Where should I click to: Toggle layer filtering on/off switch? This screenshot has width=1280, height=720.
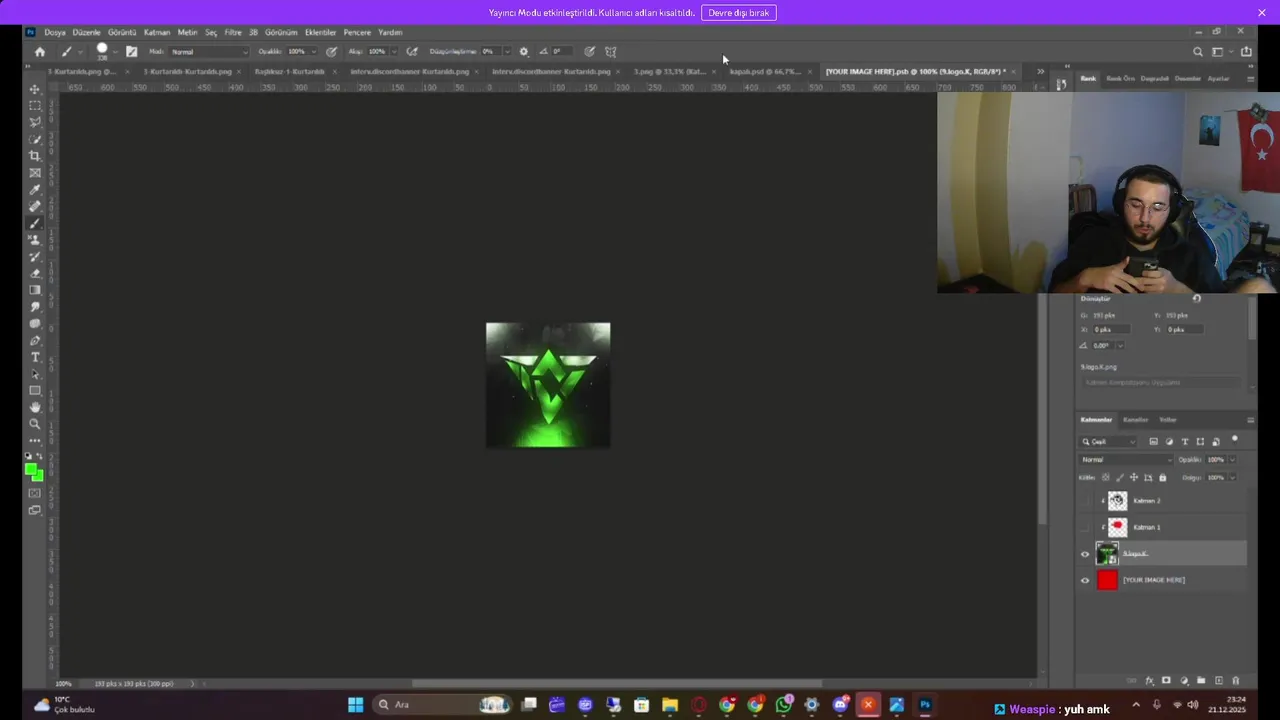[1235, 439]
